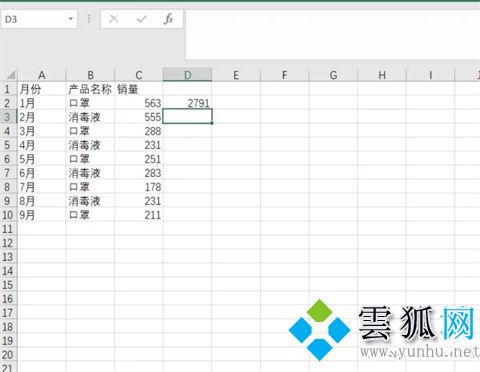
Task: Click the cell containing 1月
Action: pos(41,103)
